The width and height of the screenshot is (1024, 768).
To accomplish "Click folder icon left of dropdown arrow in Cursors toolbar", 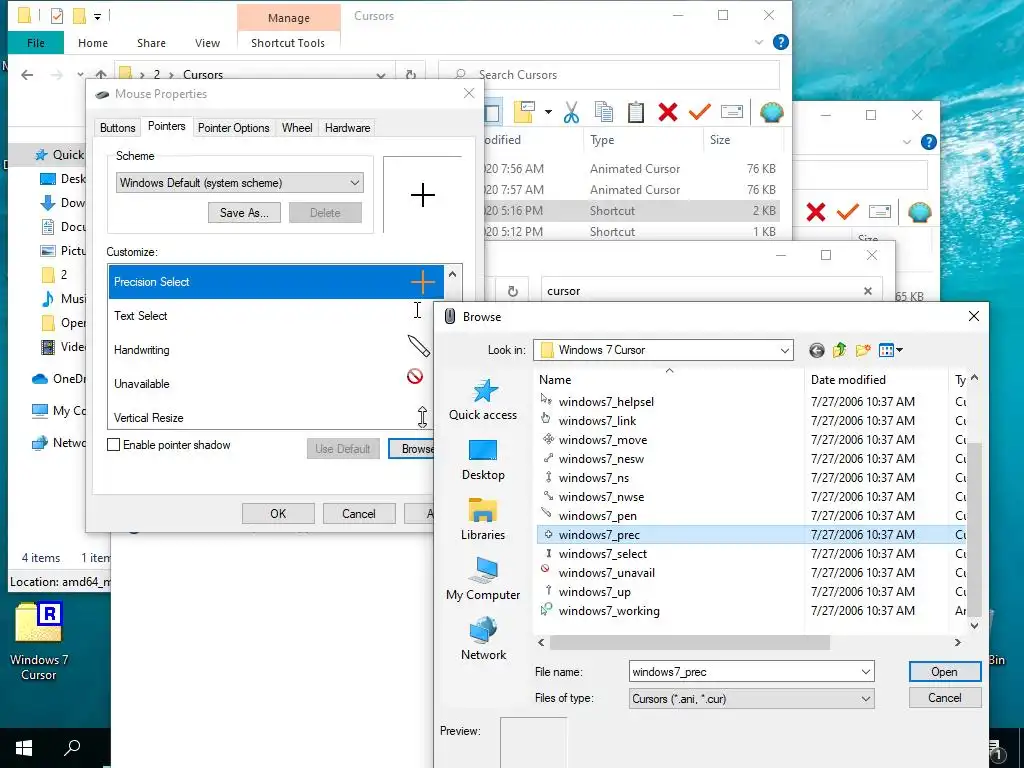I will point(524,112).
